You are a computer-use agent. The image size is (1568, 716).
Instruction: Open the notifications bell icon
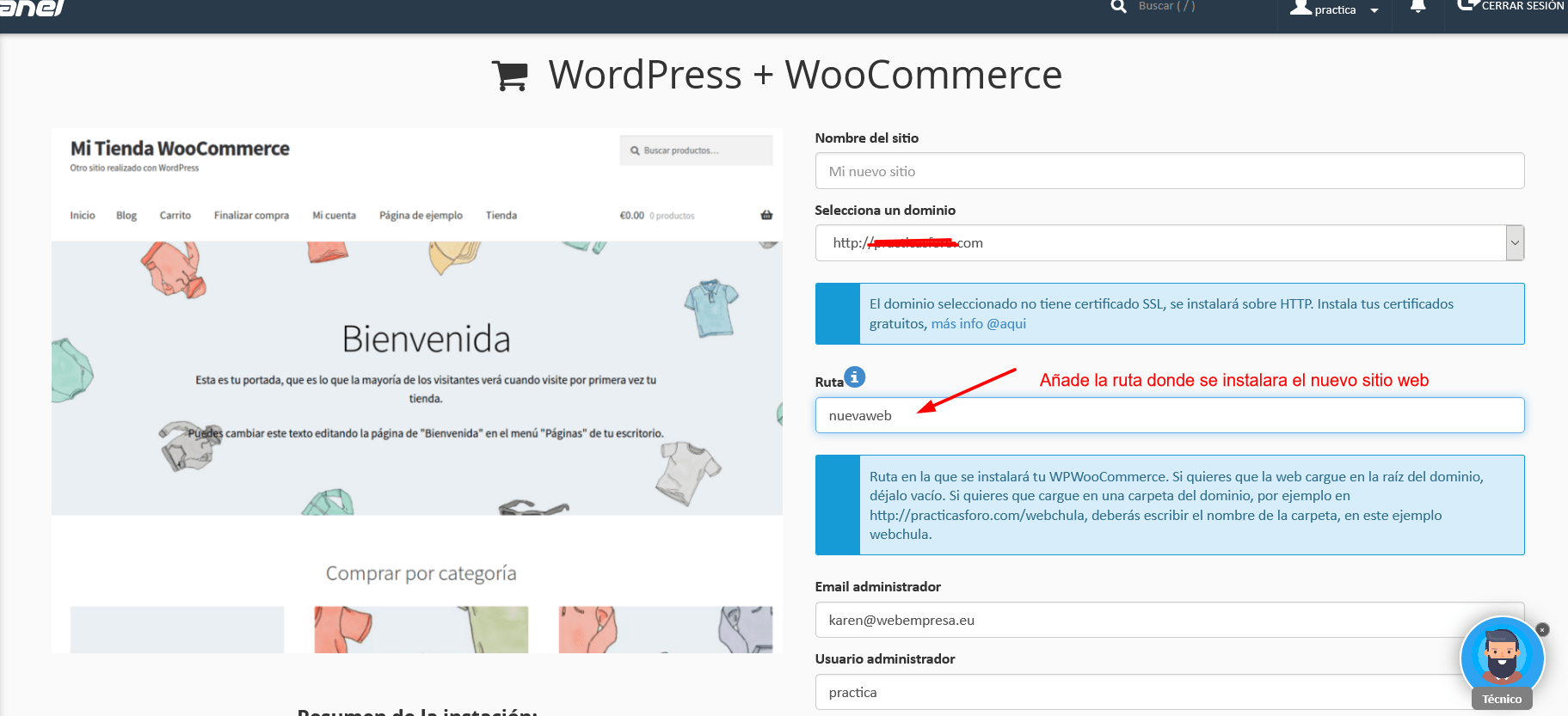pyautogui.click(x=1418, y=7)
